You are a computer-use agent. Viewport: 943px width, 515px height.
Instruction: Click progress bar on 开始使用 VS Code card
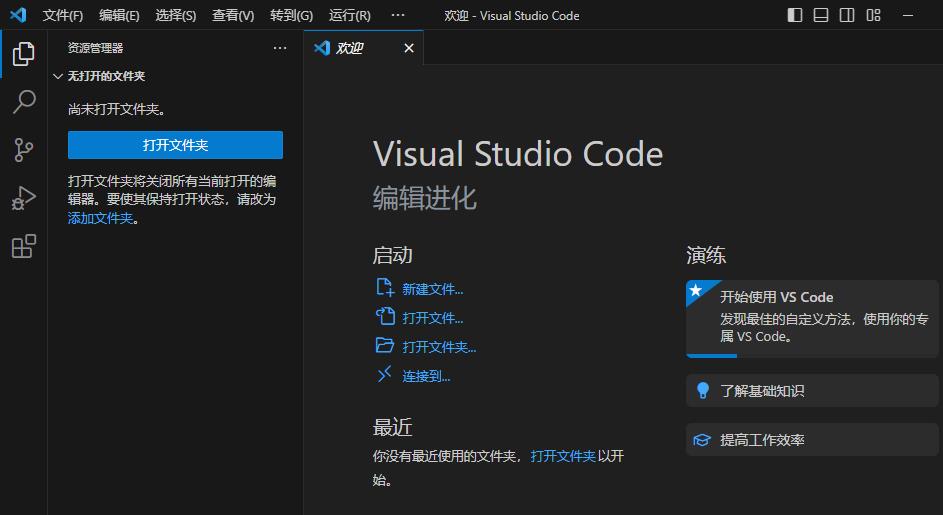point(812,356)
